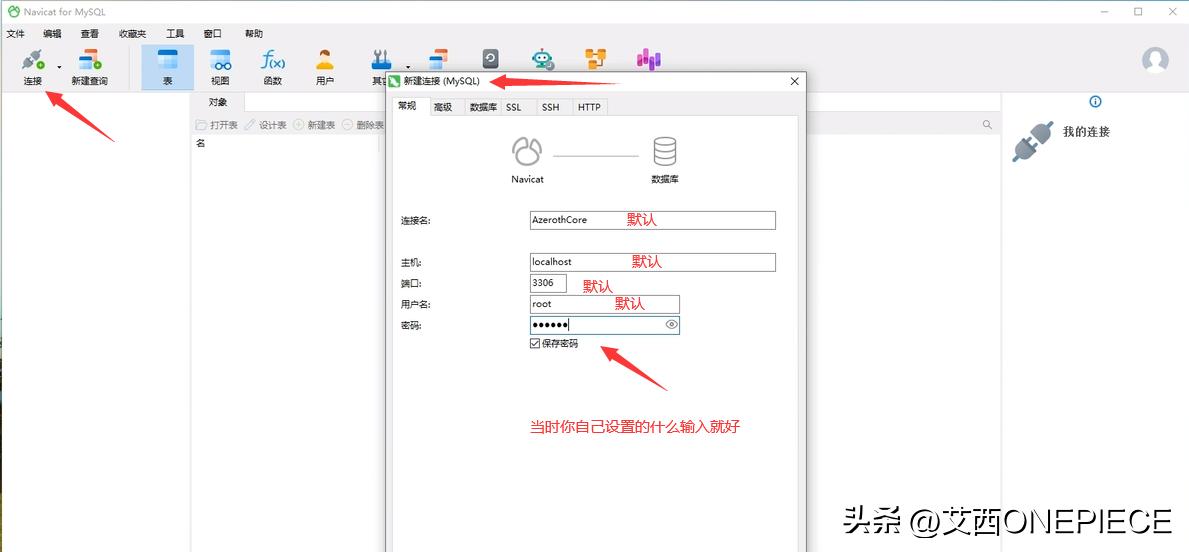The width and height of the screenshot is (1189, 552).
Task: Open the 查看 menu
Action: [x=89, y=34]
